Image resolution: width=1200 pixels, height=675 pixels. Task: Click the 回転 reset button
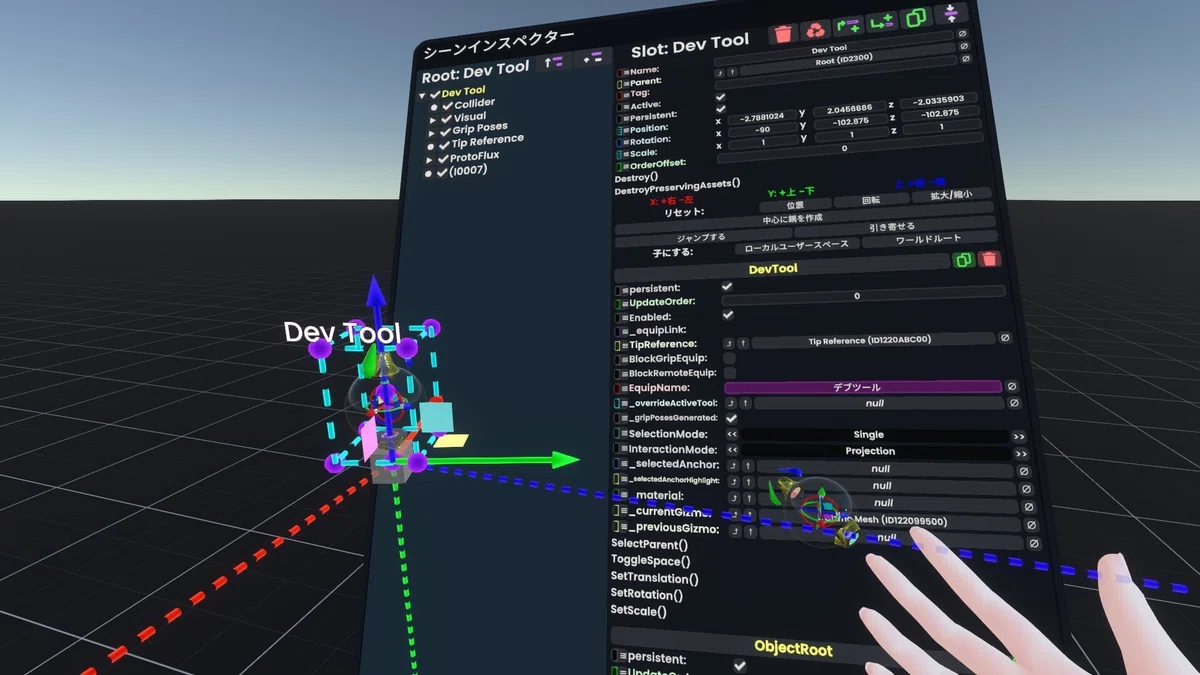[871, 199]
